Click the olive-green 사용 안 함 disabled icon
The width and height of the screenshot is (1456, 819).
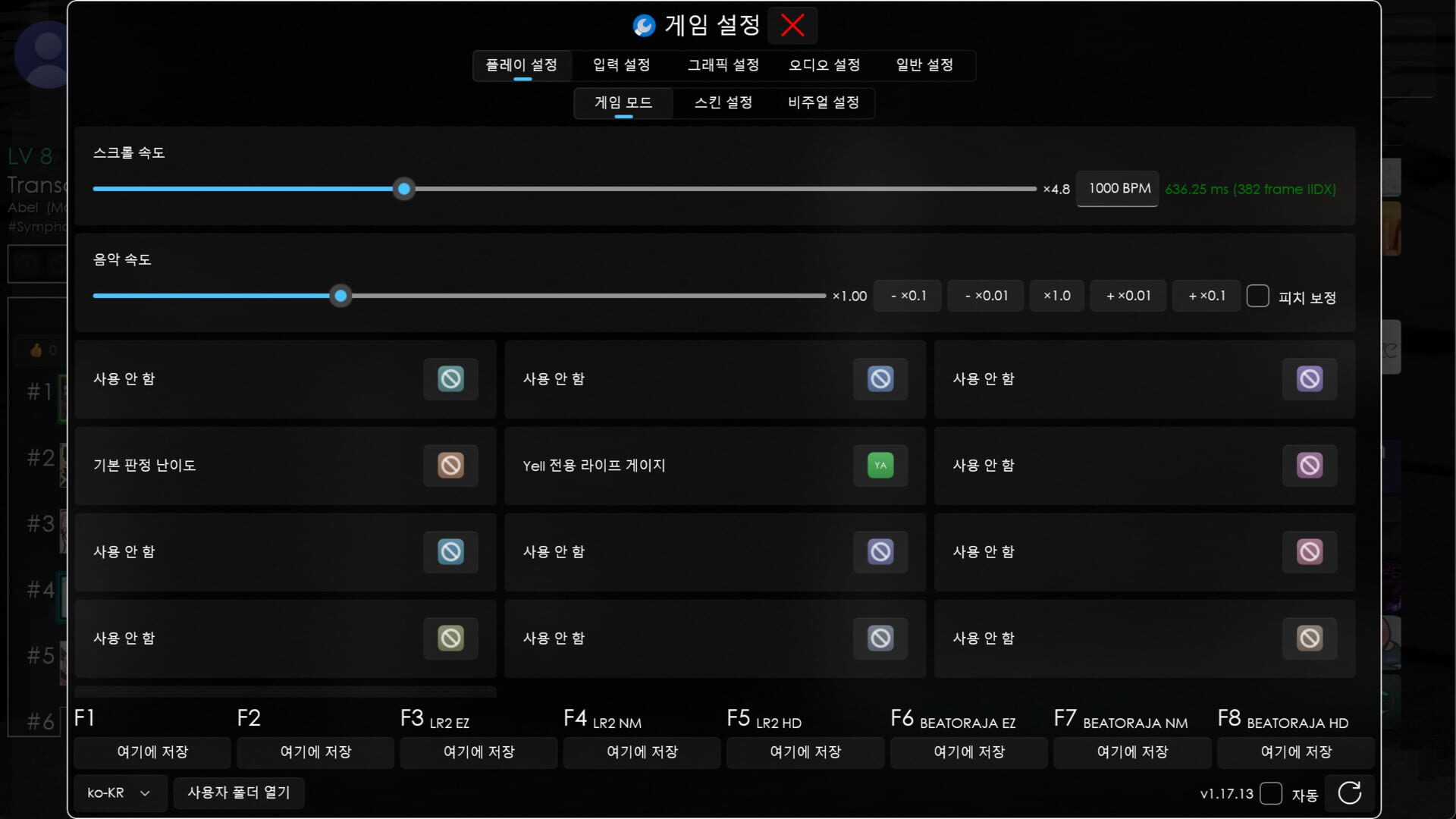[x=450, y=638]
